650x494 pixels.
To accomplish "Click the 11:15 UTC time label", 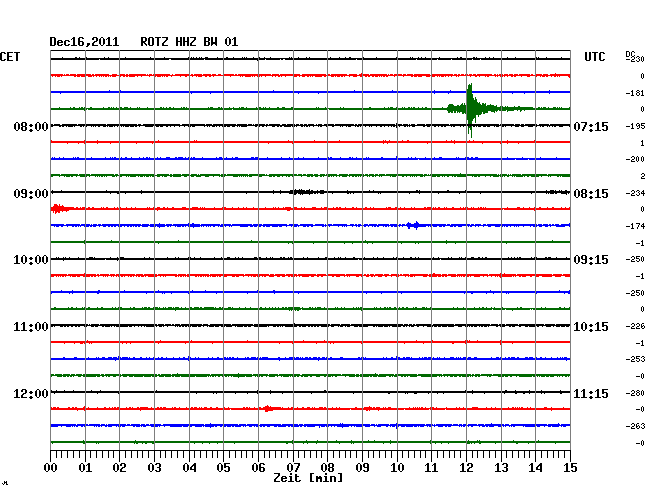I will (591, 393).
